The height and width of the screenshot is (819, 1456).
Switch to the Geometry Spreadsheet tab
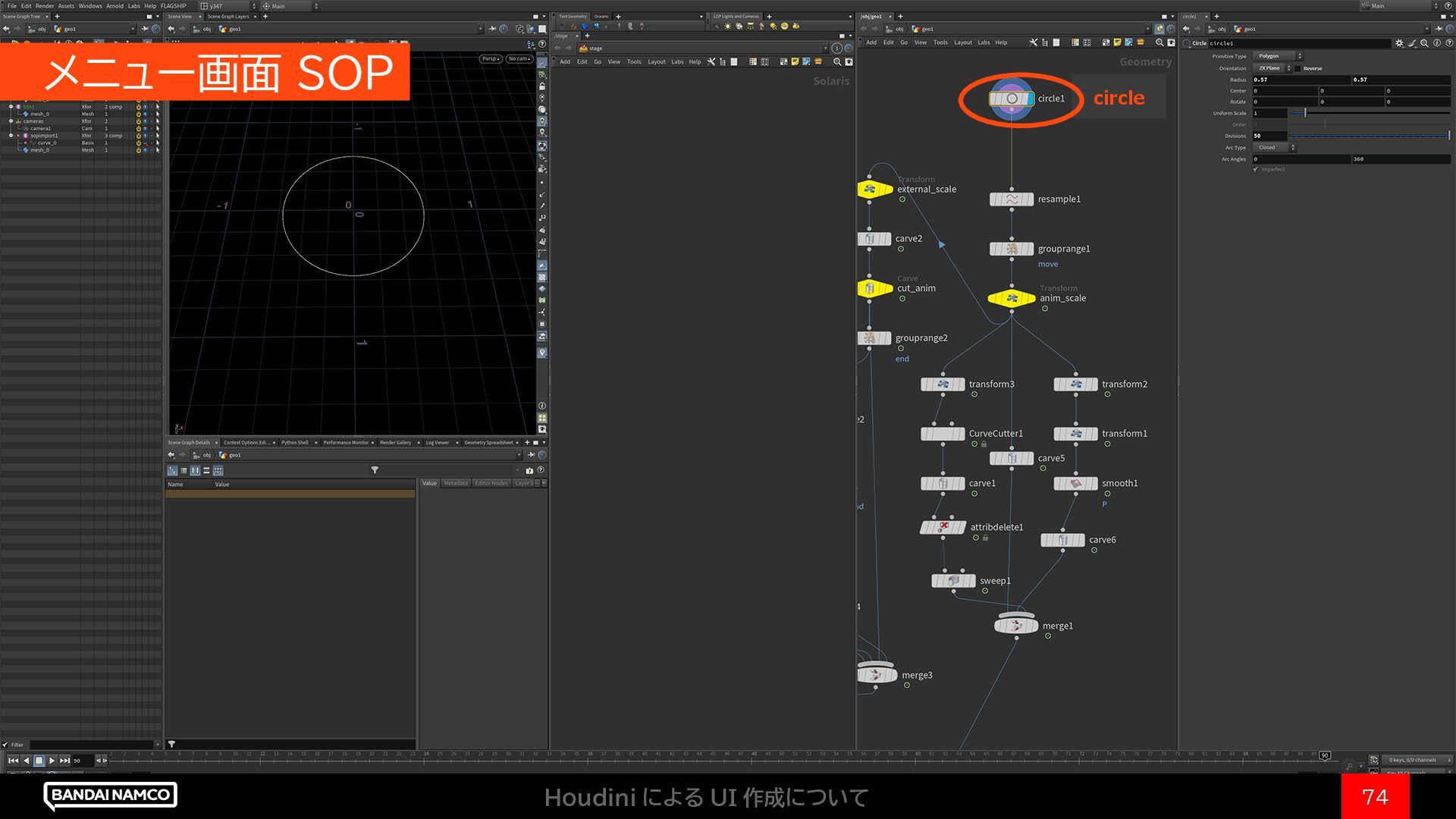pos(488,442)
